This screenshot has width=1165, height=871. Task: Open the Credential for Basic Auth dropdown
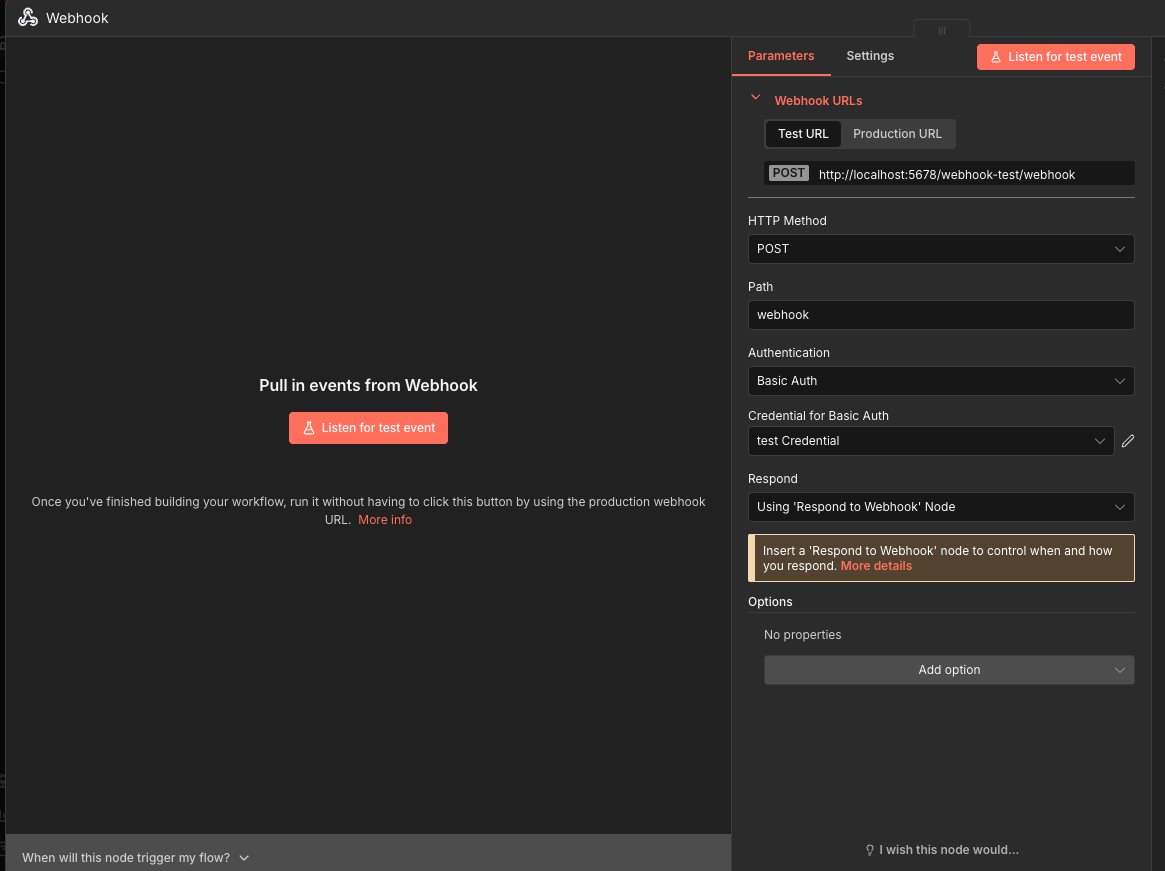[x=930, y=441]
